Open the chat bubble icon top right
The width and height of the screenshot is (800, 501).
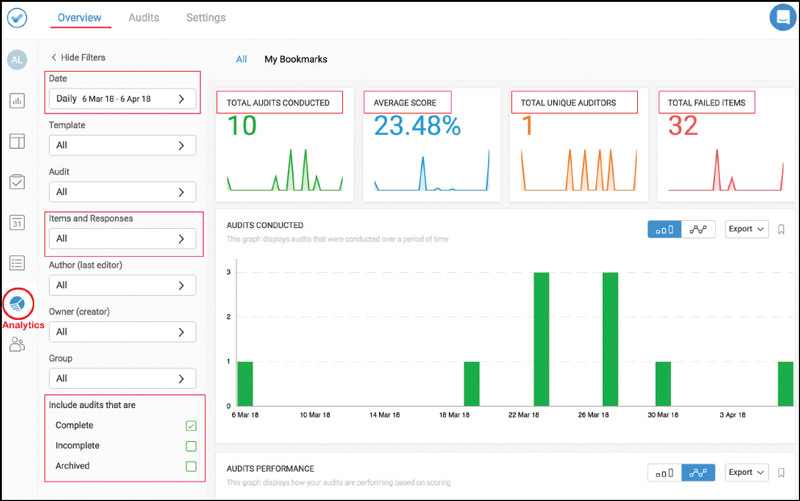(x=781, y=18)
